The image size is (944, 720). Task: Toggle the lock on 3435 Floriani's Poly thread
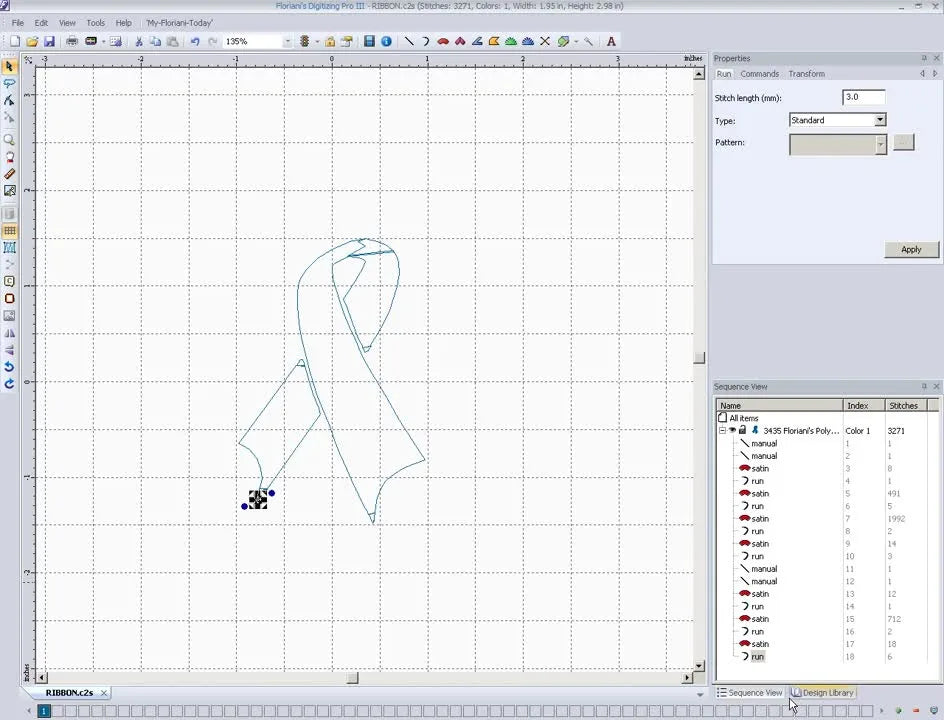(743, 430)
